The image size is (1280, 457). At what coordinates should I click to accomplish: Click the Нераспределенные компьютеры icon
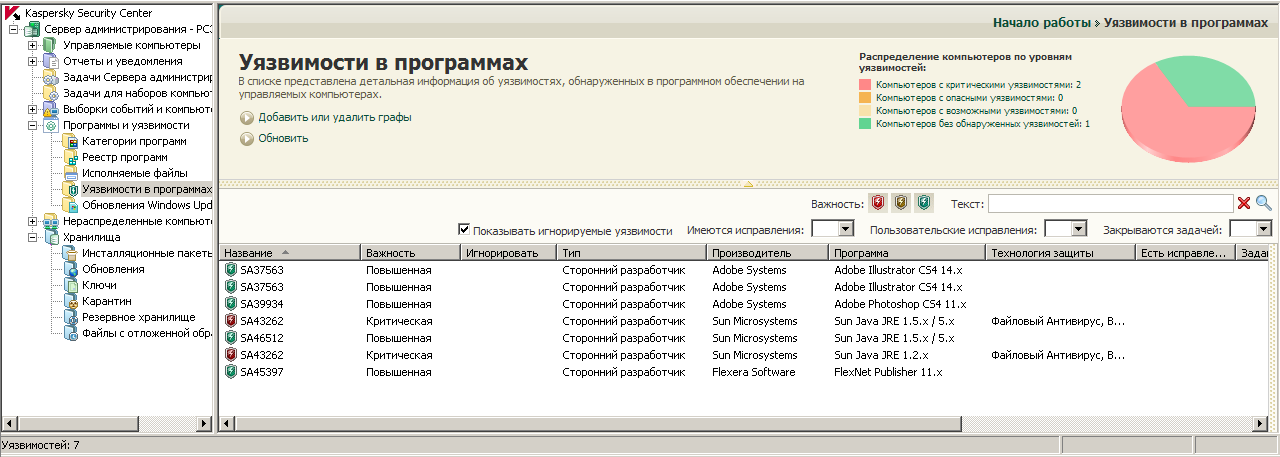[x=50, y=221]
